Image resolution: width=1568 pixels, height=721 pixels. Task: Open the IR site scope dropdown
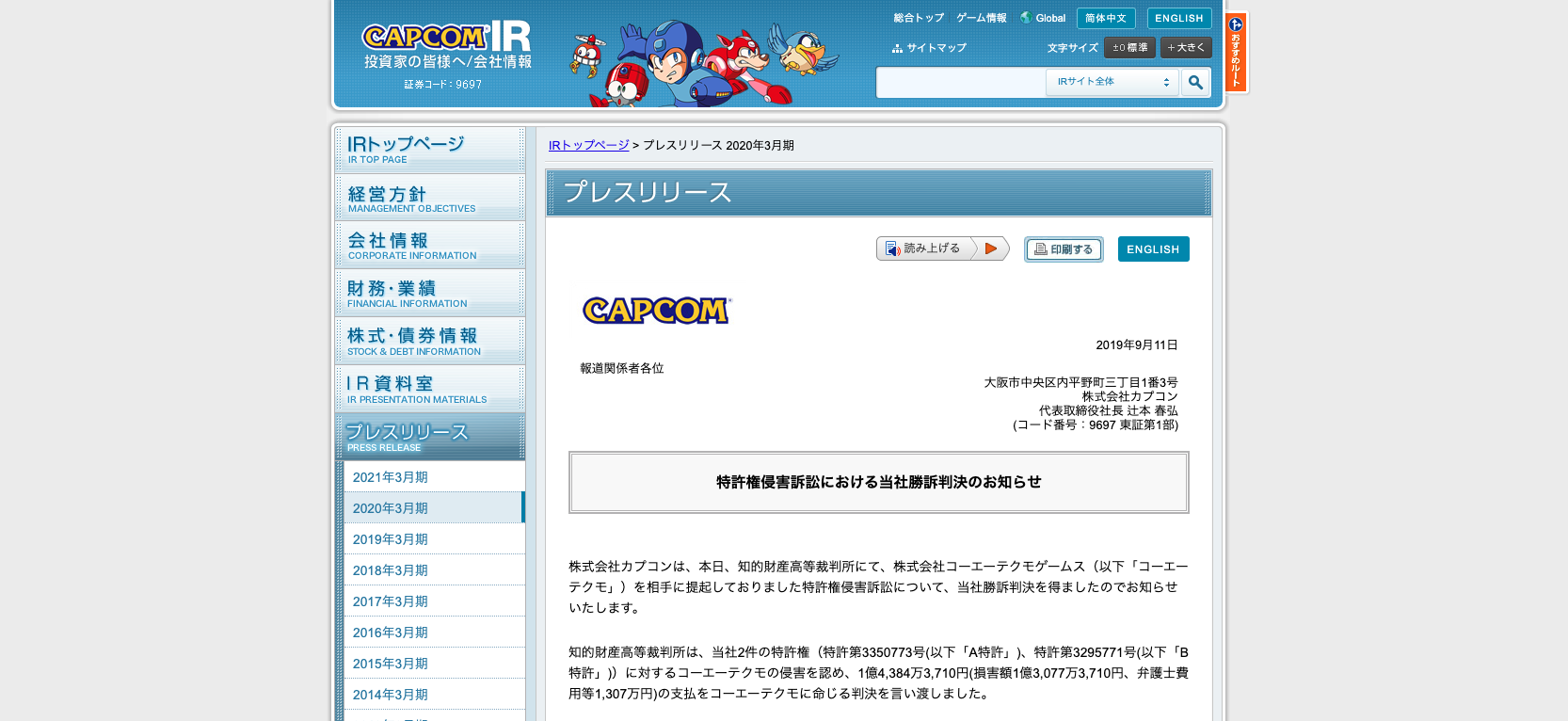click(x=1112, y=83)
